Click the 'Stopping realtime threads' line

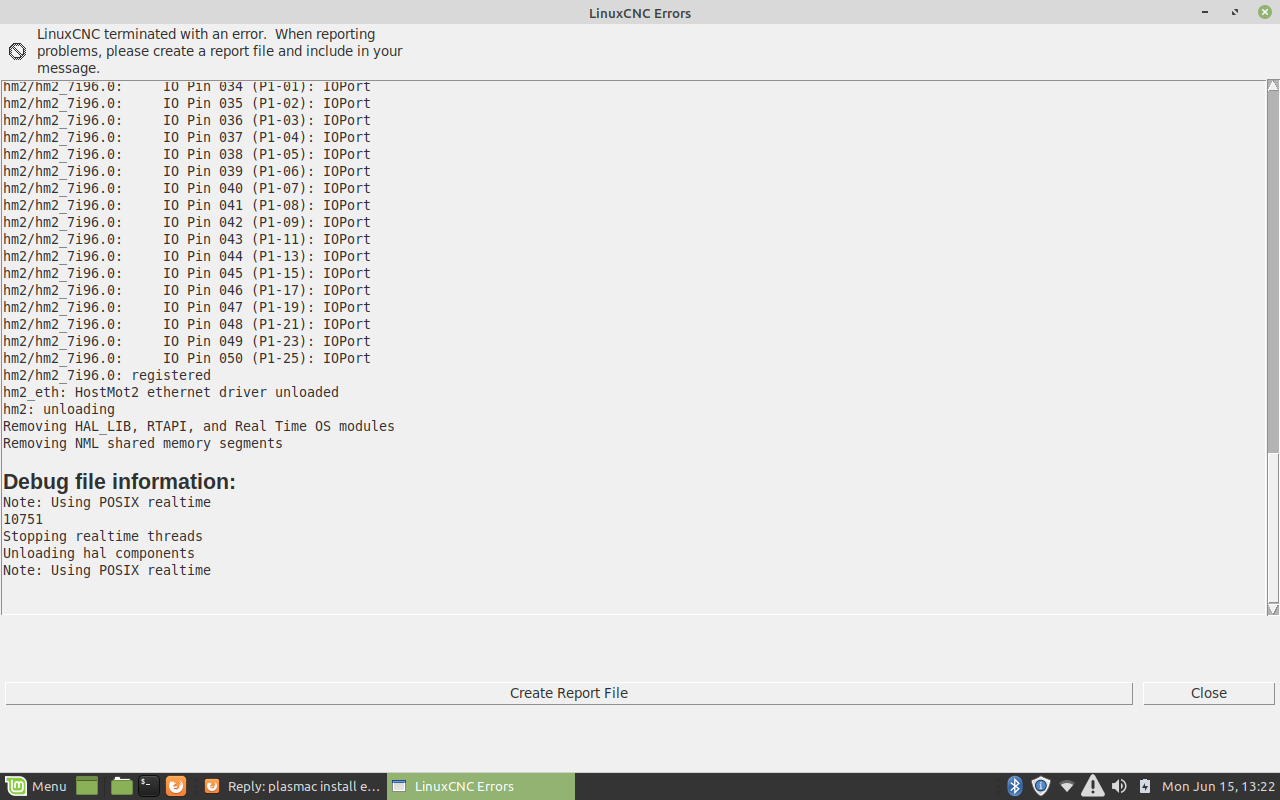click(103, 536)
